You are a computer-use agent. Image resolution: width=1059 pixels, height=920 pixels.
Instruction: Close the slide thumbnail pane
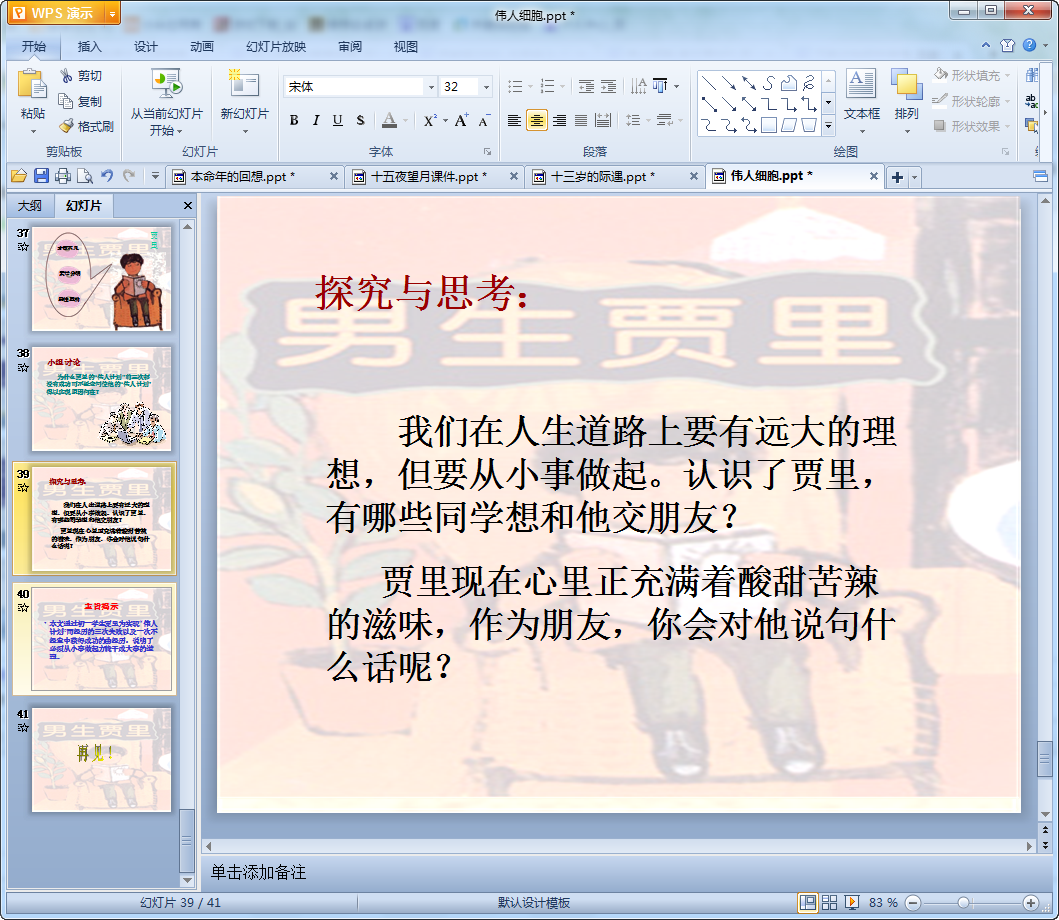[x=188, y=205]
